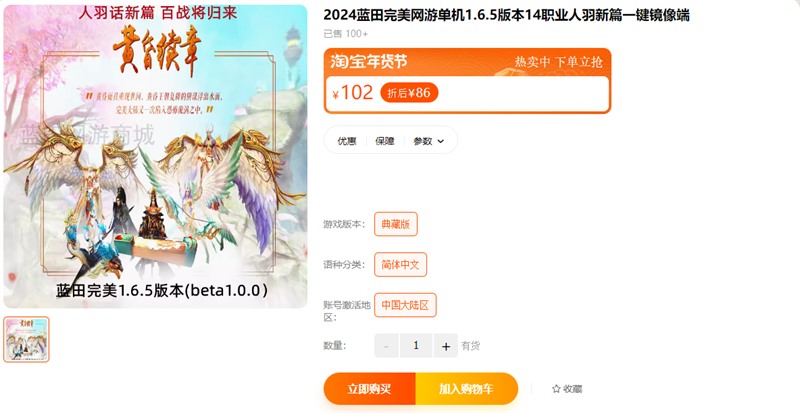Image resolution: width=800 pixels, height=413 pixels.
Task: Click the product title text
Action: (507, 15)
